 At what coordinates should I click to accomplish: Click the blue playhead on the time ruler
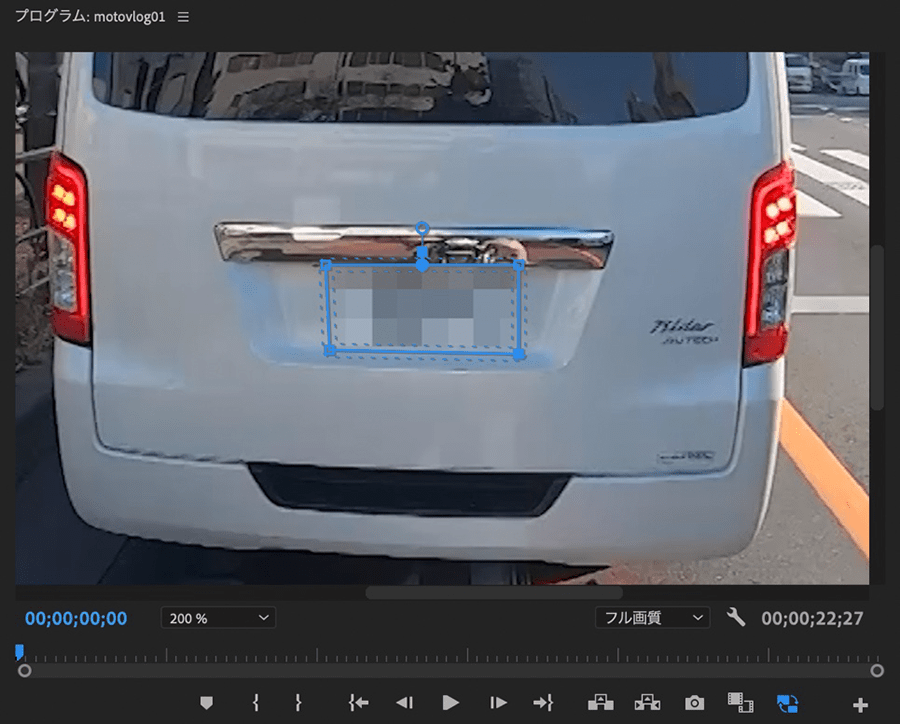click(x=19, y=652)
